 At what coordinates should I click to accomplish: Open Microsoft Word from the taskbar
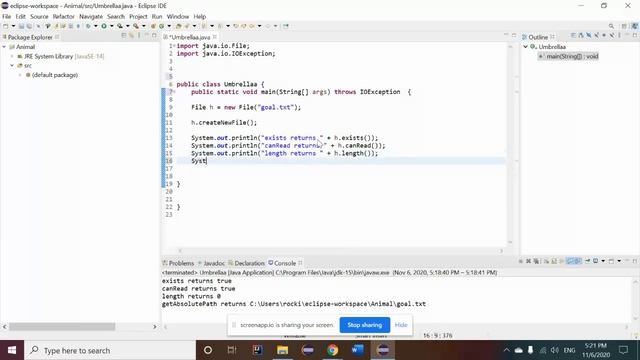(x=358, y=350)
